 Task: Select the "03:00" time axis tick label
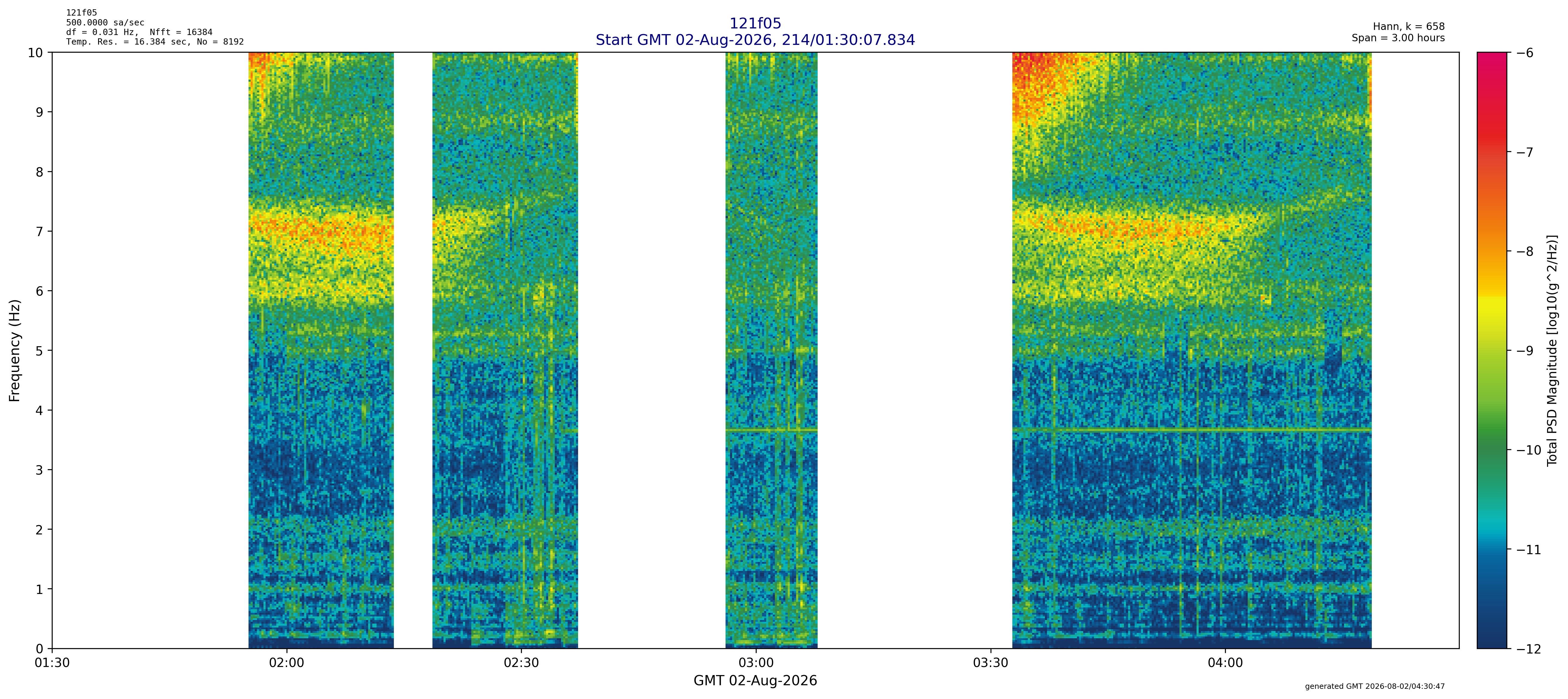pyautogui.click(x=756, y=662)
